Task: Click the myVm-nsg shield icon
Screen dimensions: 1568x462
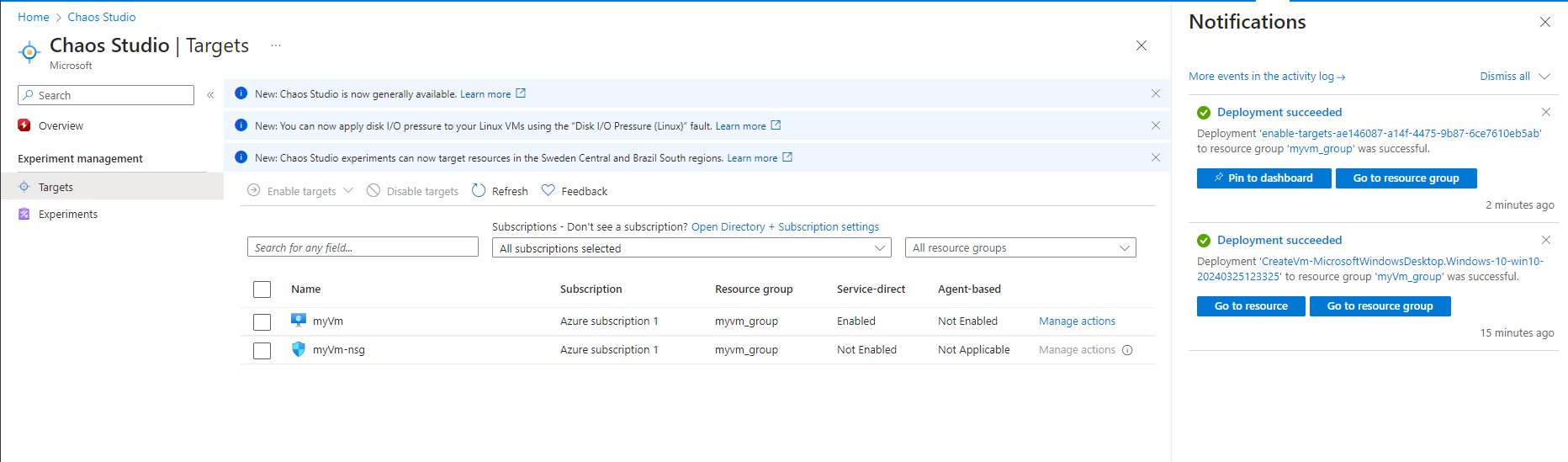Action: tap(299, 349)
